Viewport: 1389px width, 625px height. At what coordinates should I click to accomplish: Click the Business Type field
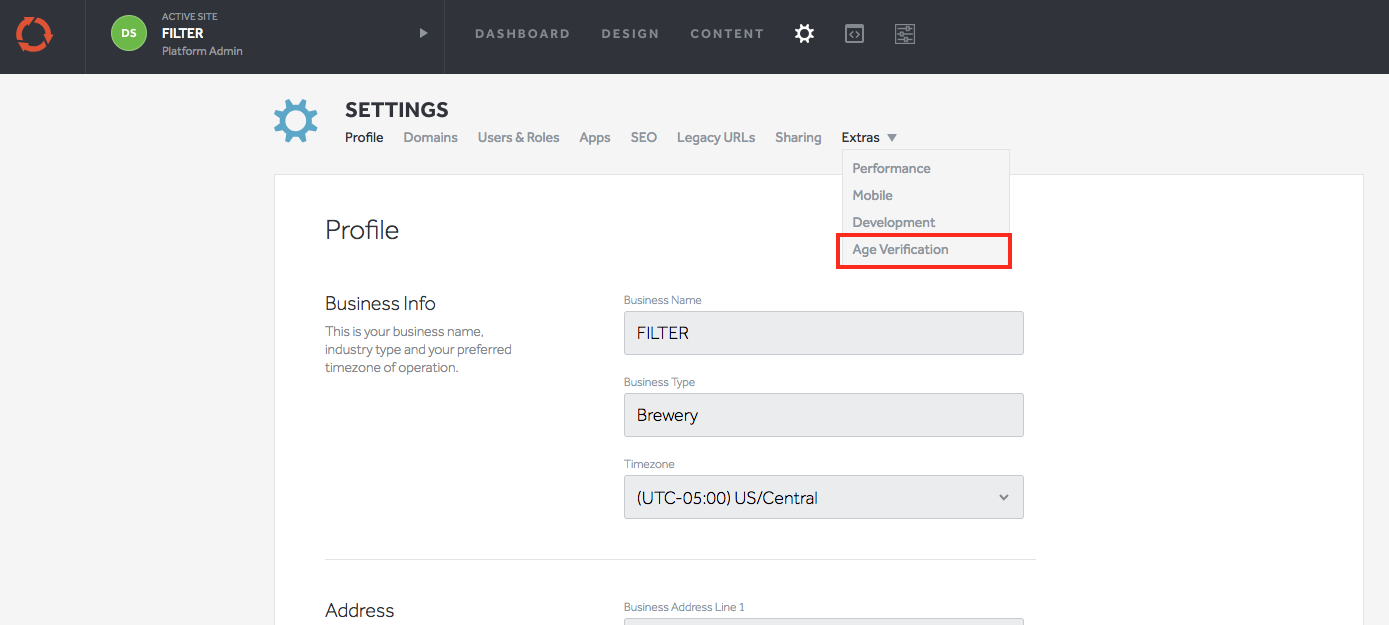(x=823, y=415)
